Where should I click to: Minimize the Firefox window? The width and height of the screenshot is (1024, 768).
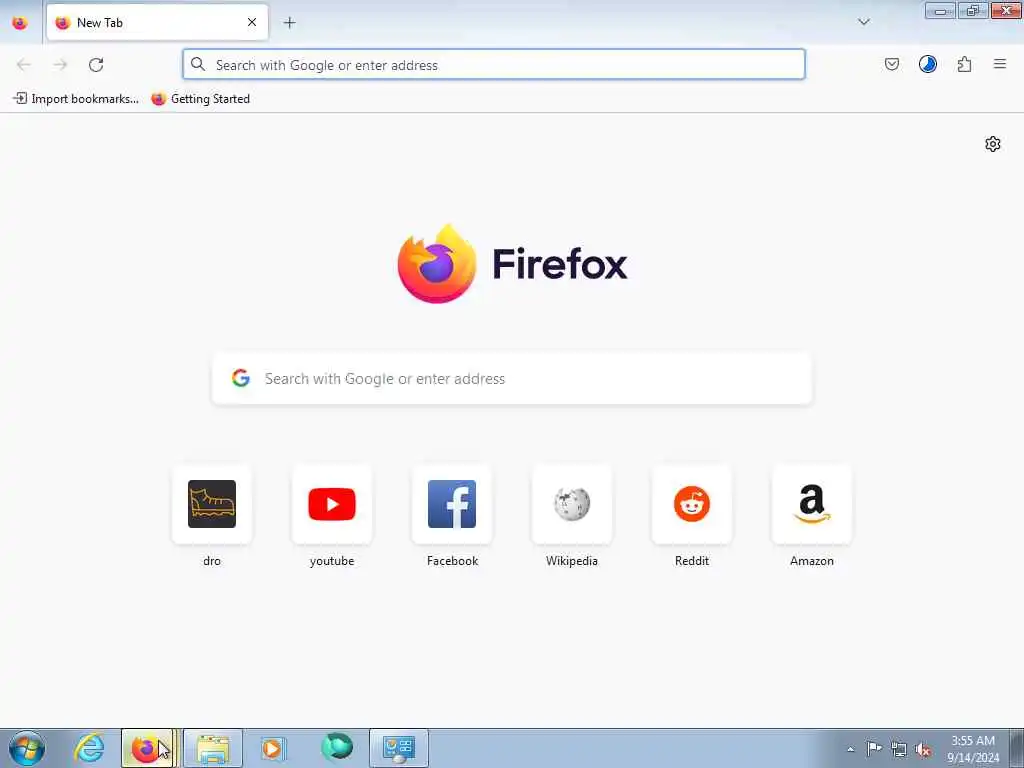click(940, 10)
